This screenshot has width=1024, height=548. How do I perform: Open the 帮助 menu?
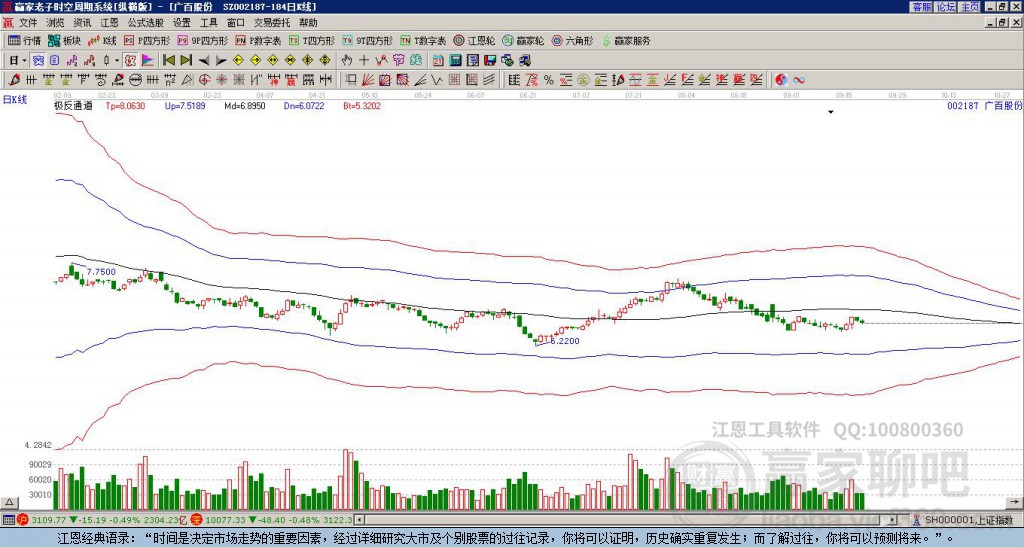pos(308,23)
